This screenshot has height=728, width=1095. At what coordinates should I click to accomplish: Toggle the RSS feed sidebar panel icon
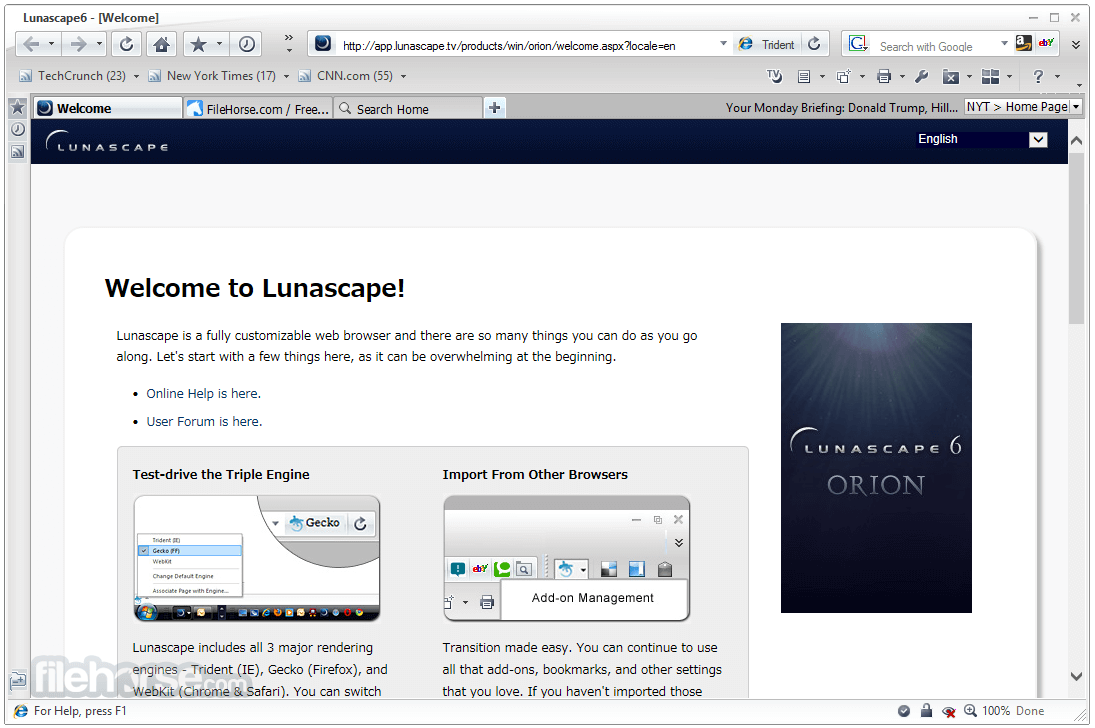click(17, 152)
